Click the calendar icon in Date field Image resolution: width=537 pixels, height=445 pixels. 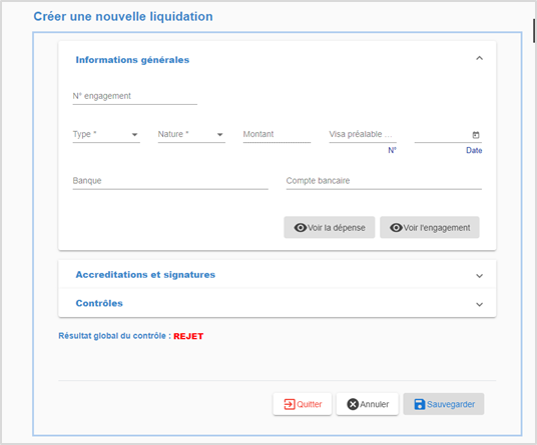476,135
